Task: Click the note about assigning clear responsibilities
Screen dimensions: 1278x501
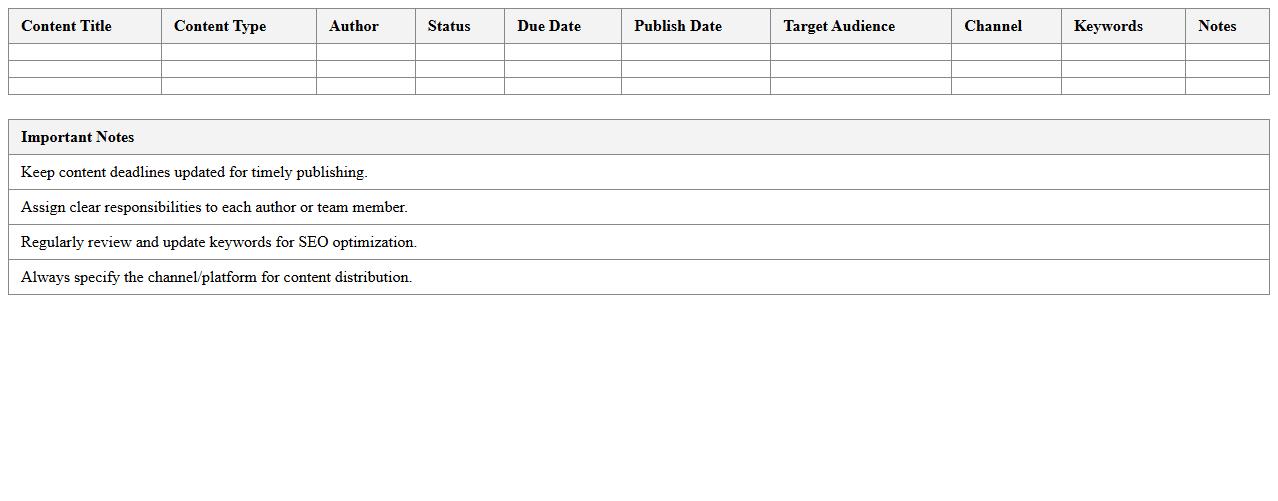Action: point(214,207)
